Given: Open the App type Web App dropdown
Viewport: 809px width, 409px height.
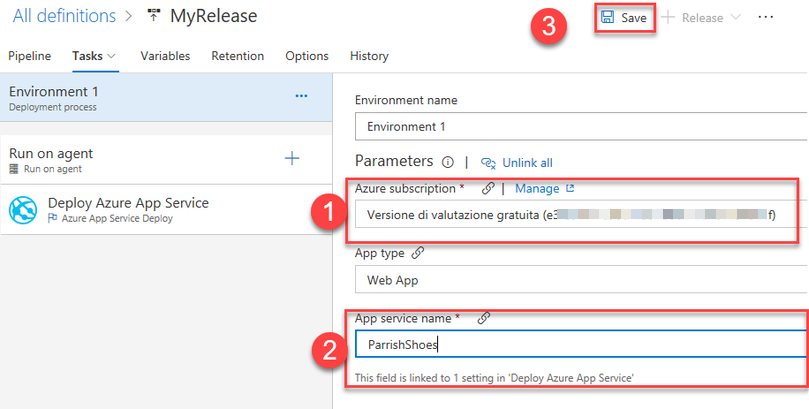Looking at the screenshot, I should (x=580, y=280).
